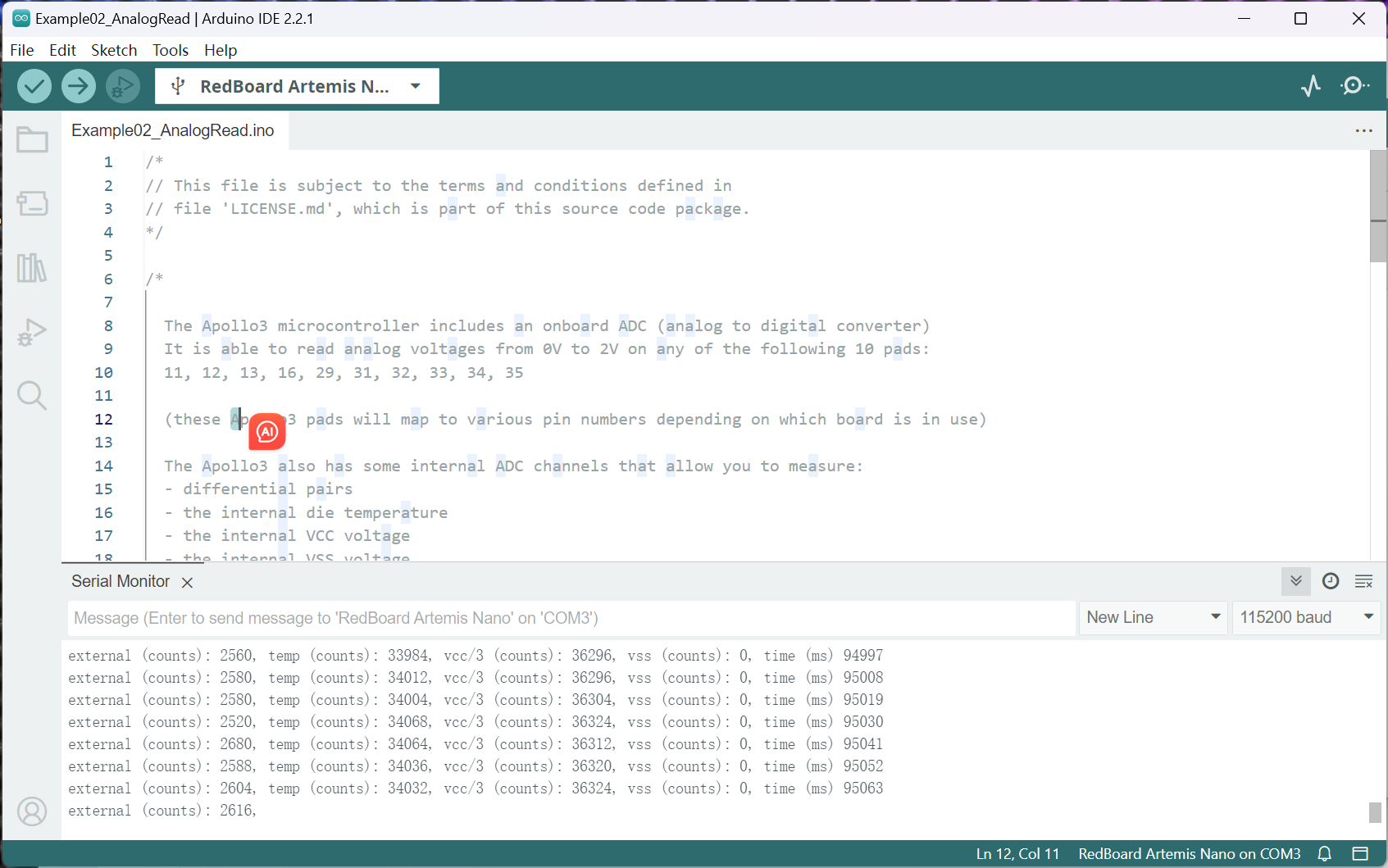Viewport: 1388px width, 868px height.
Task: Open the Serial Plotter
Action: pyautogui.click(x=1311, y=86)
